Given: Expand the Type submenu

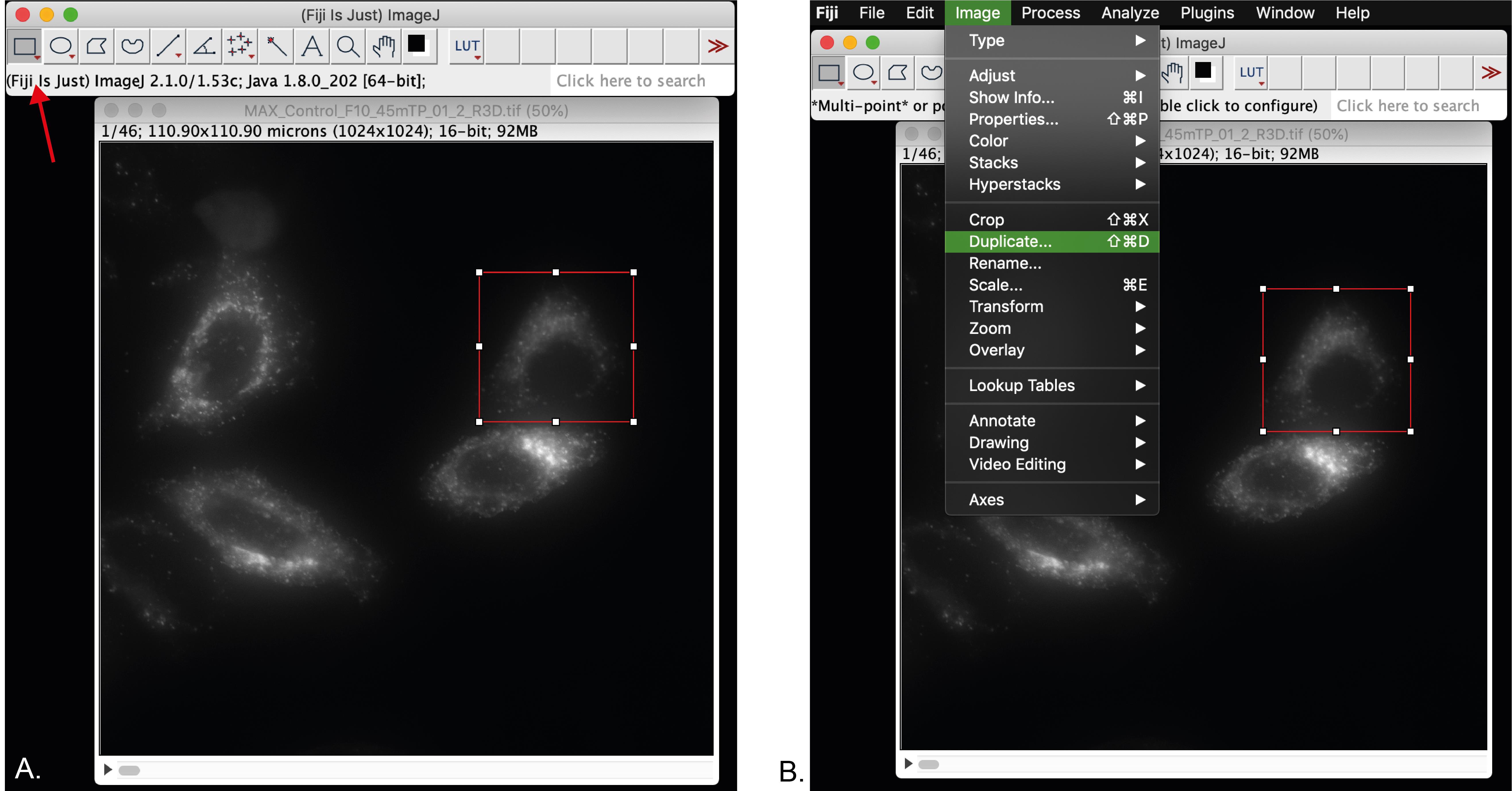Looking at the screenshot, I should (1052, 40).
